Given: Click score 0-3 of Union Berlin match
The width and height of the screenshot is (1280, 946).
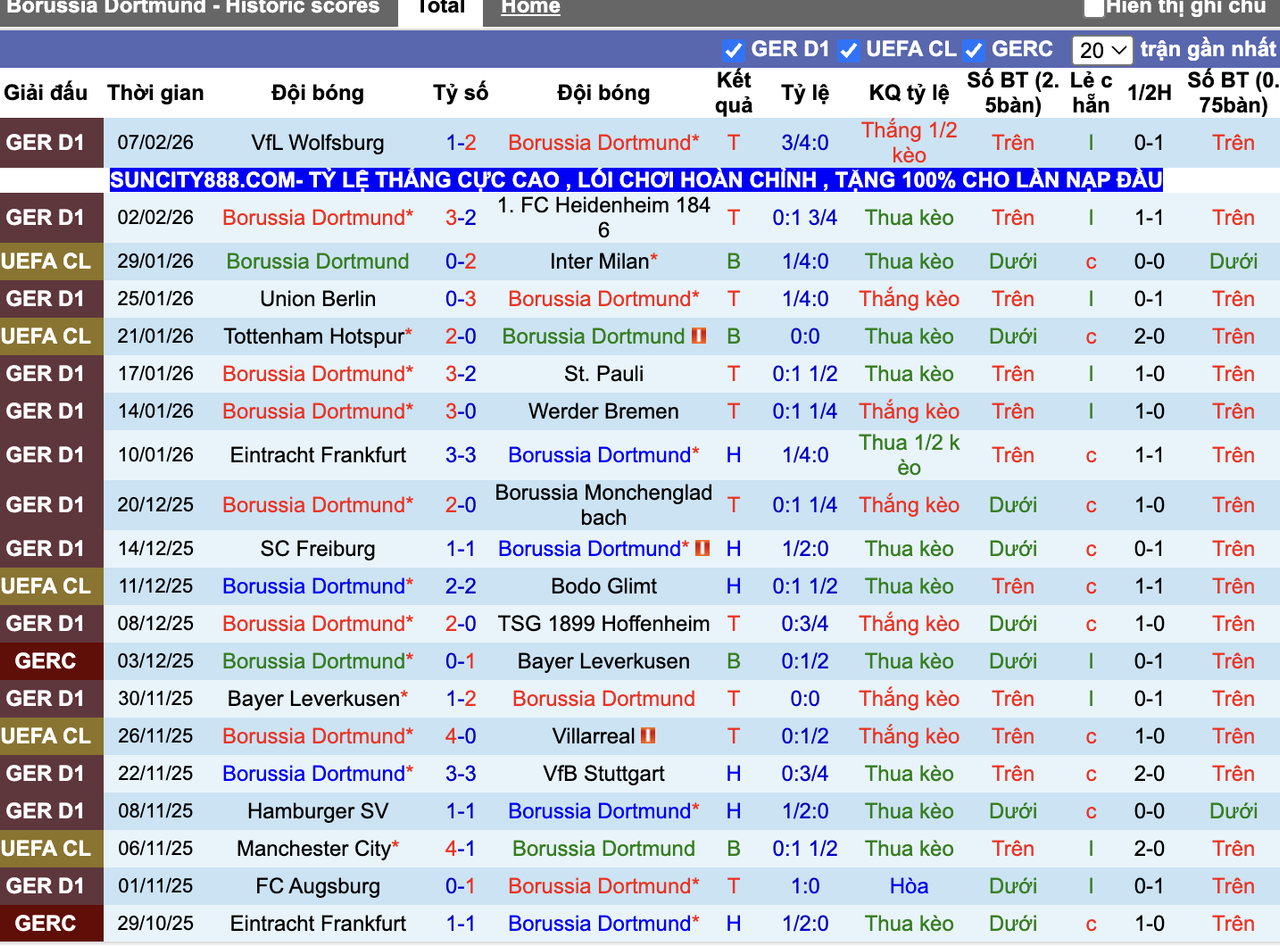Looking at the screenshot, I should click(461, 299).
